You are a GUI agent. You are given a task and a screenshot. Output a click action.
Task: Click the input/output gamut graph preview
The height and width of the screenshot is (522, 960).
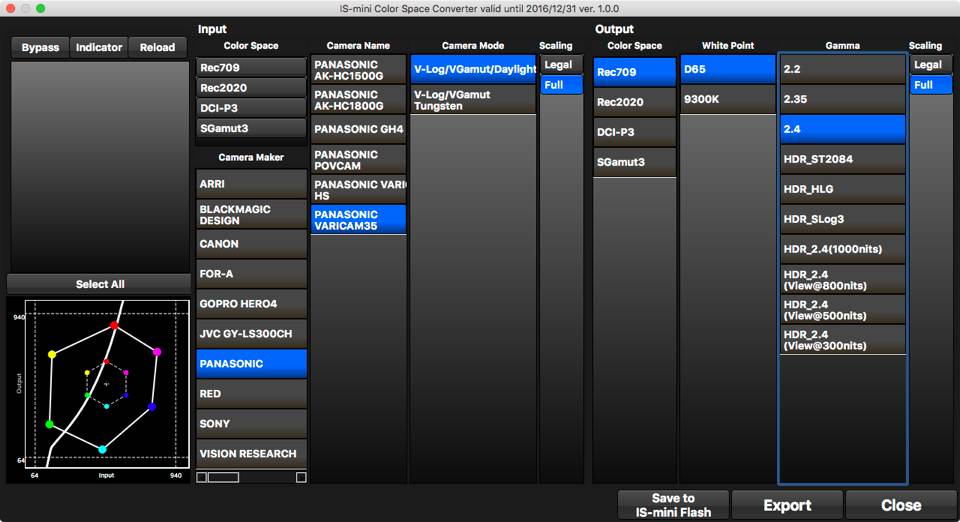click(100, 390)
